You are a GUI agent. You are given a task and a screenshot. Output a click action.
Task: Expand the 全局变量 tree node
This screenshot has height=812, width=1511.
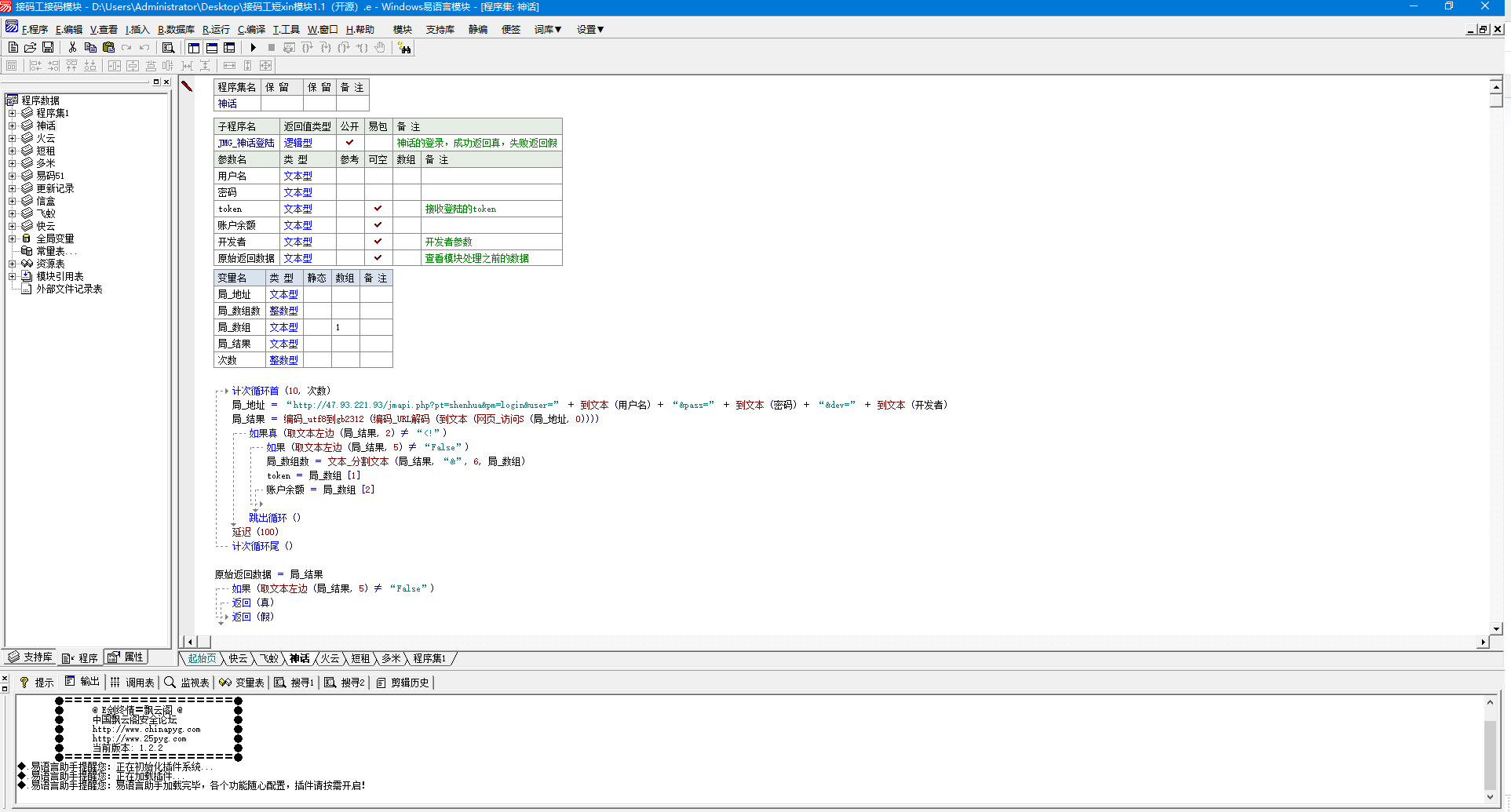12,239
